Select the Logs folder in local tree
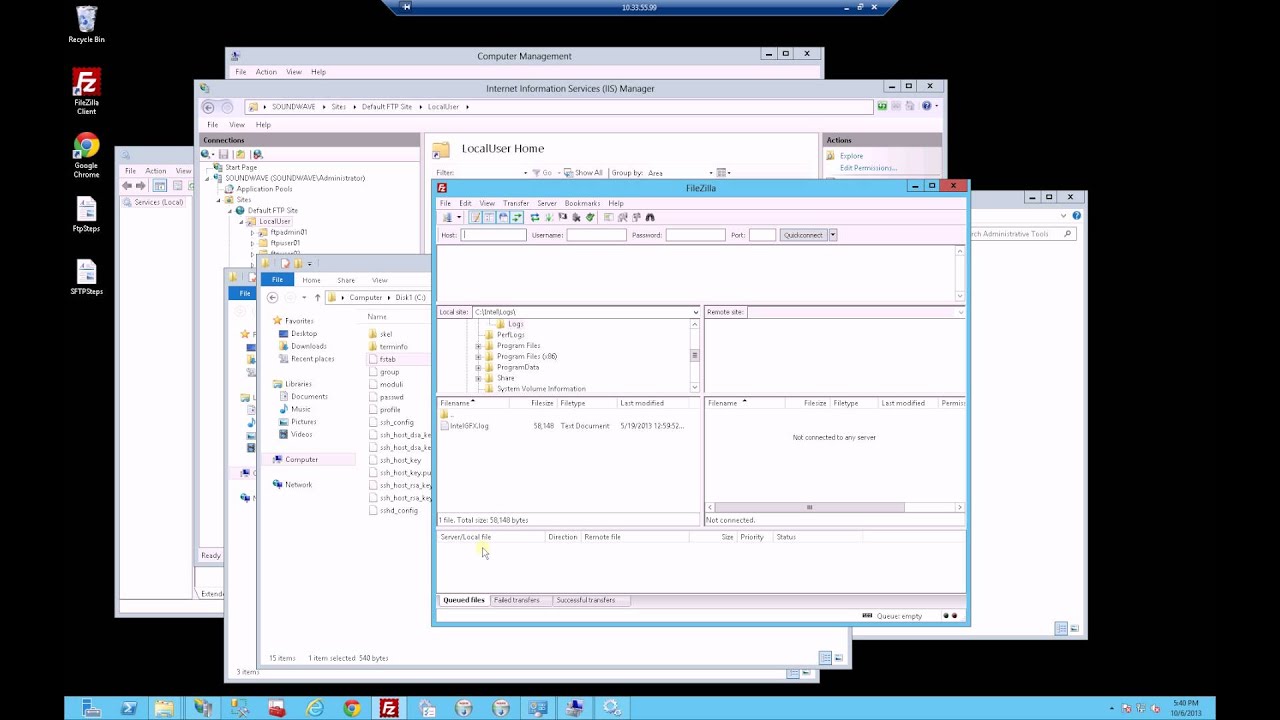 click(x=515, y=324)
